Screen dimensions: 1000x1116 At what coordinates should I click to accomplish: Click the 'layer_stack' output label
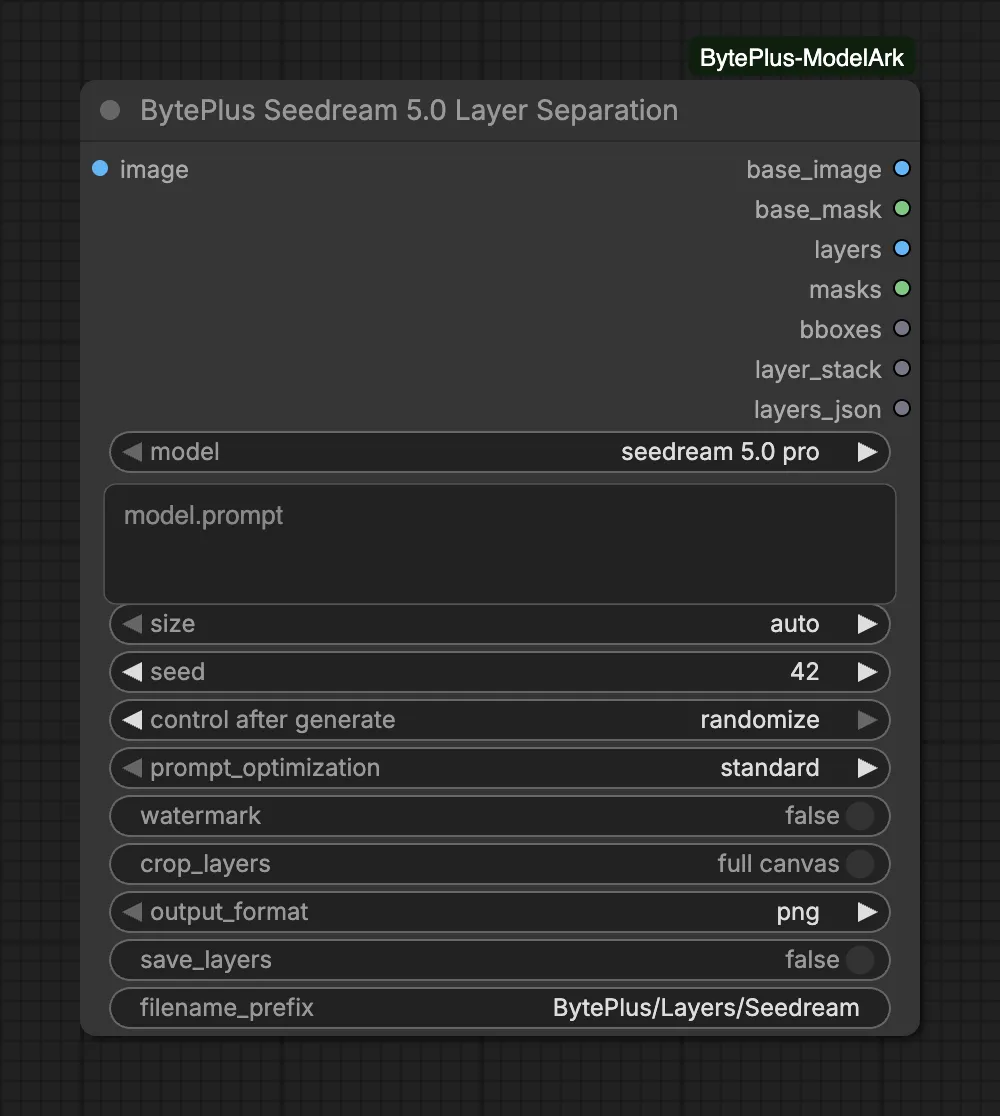click(x=818, y=370)
